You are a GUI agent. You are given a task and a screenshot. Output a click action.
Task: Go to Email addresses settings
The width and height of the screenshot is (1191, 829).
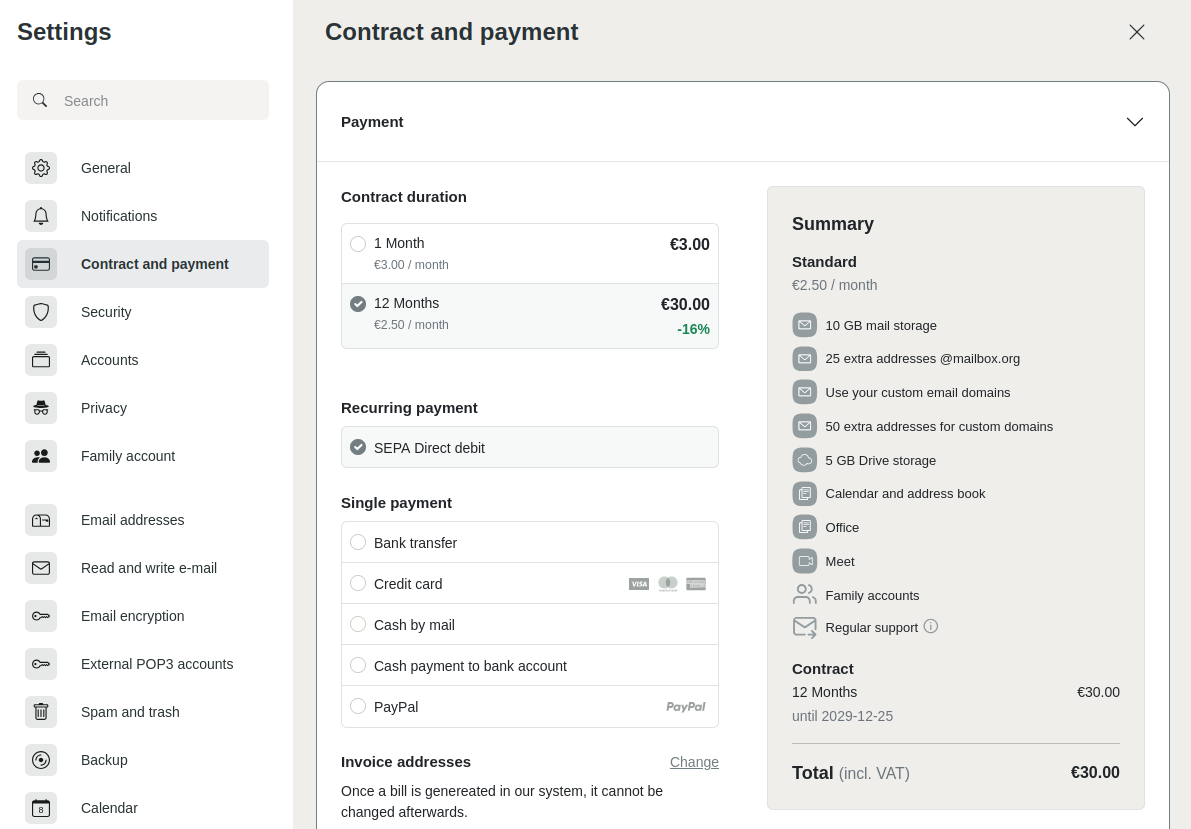click(x=132, y=520)
